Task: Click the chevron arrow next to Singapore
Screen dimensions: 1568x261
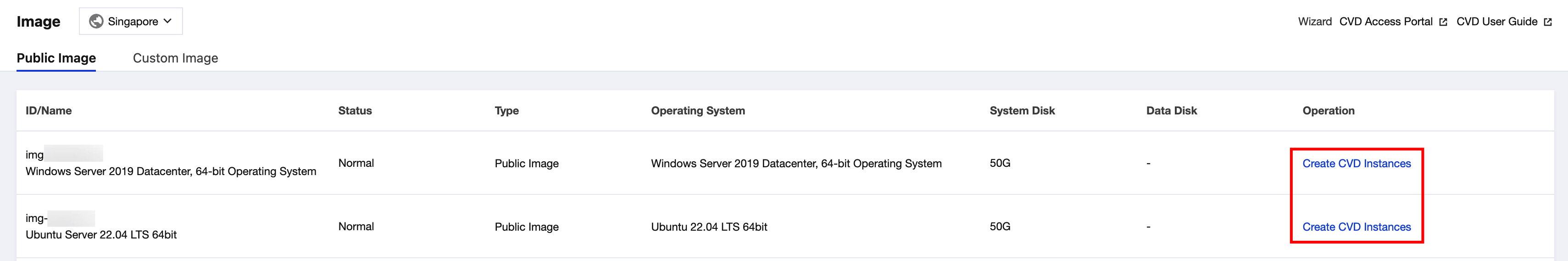Action: 168,21
